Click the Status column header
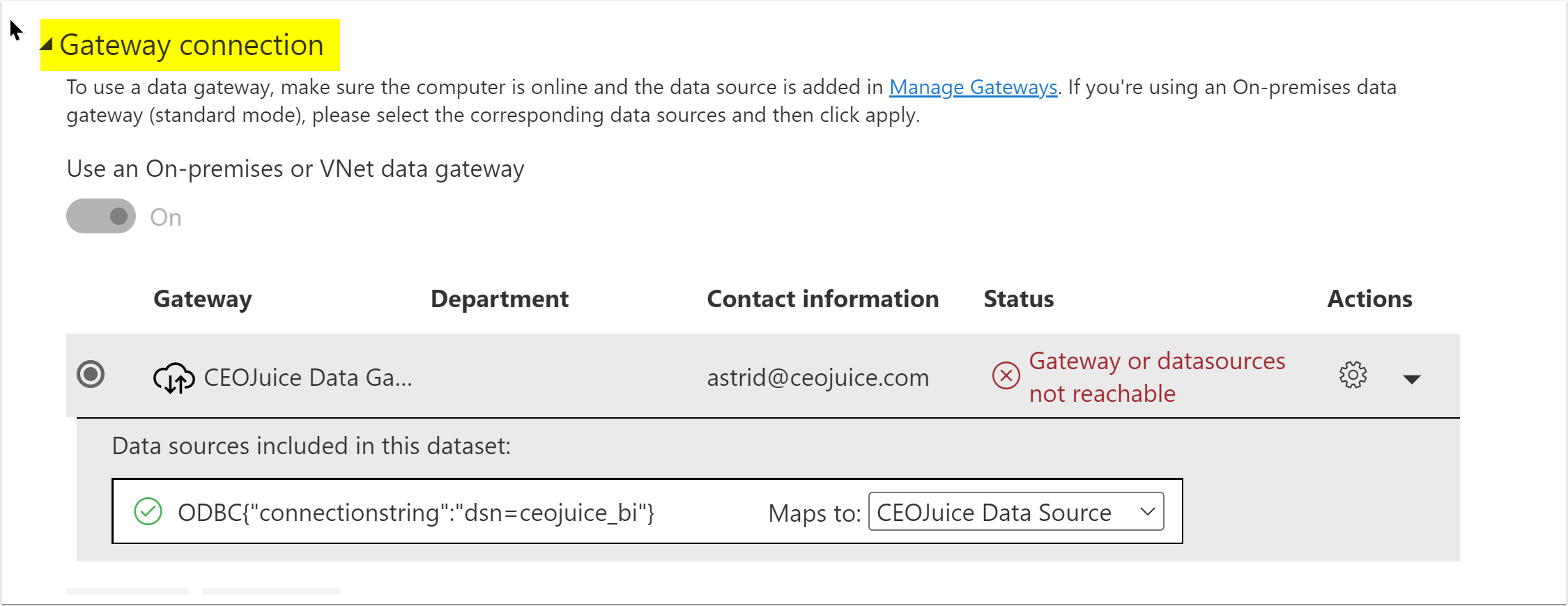1568x606 pixels. [x=1019, y=299]
